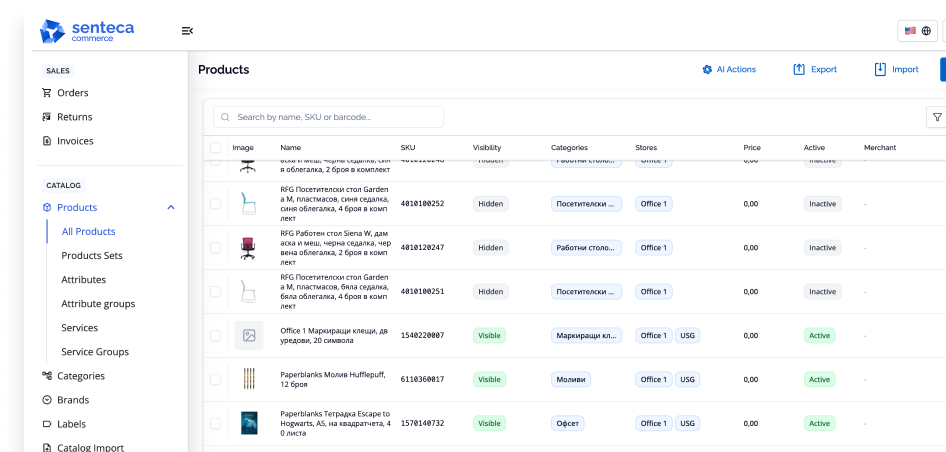
Task: Open the Categories tree icon
Action: coord(47,376)
